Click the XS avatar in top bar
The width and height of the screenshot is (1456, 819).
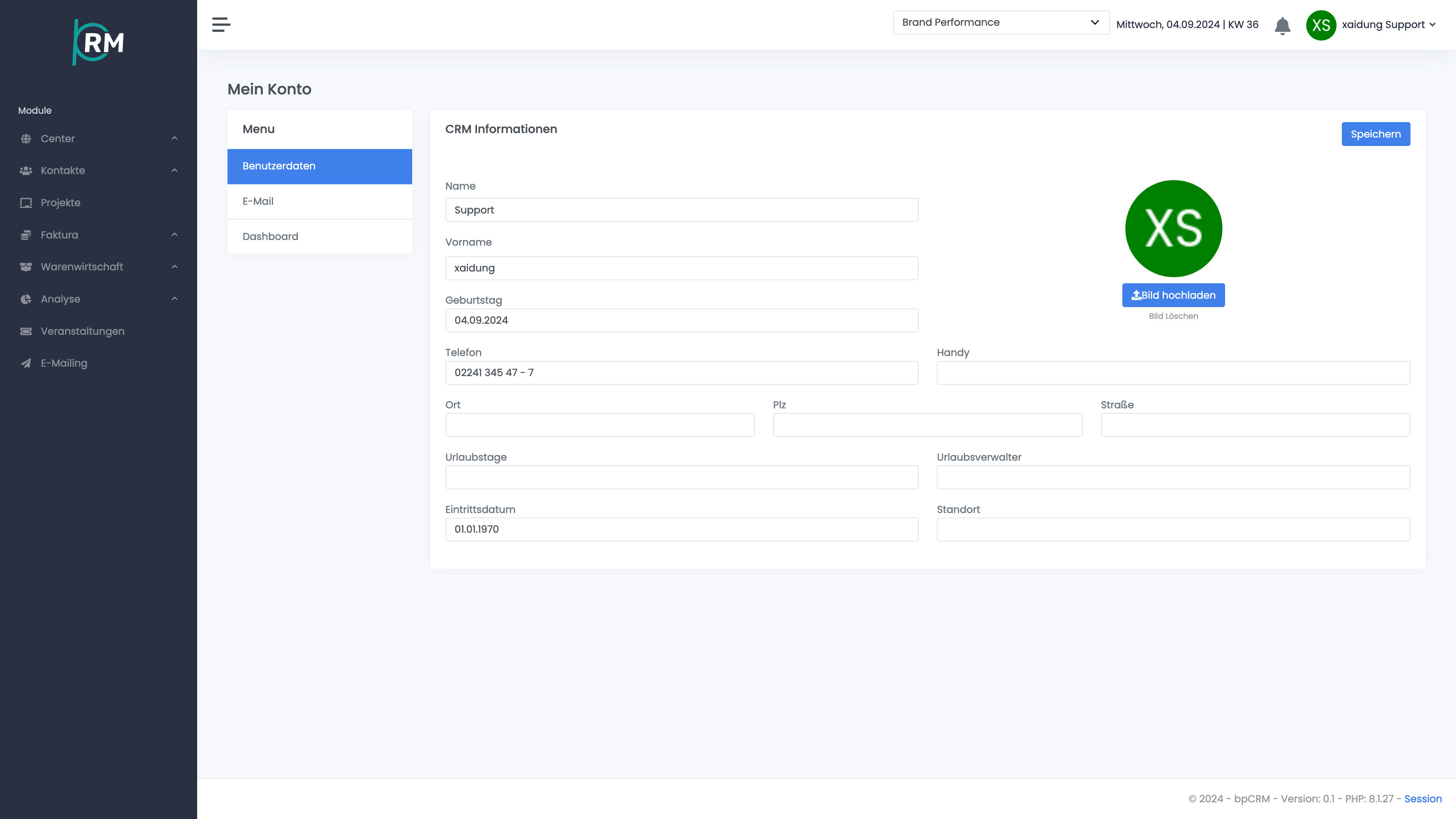coord(1321,25)
